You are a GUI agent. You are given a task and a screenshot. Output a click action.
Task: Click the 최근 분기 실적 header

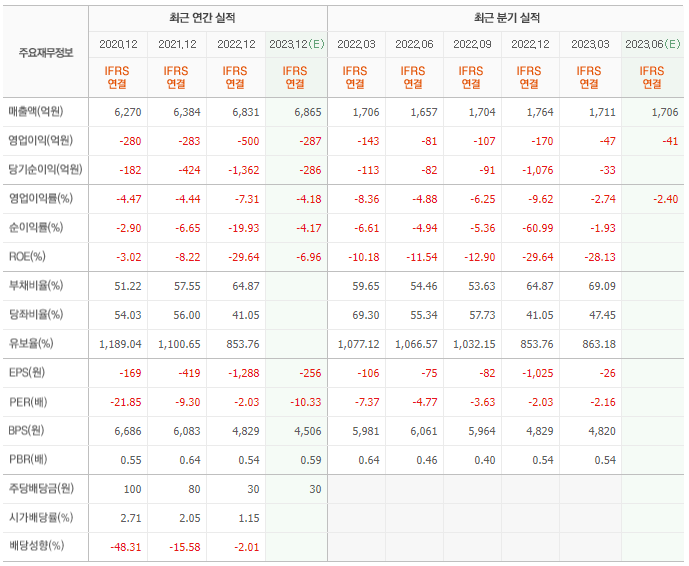(x=506, y=18)
